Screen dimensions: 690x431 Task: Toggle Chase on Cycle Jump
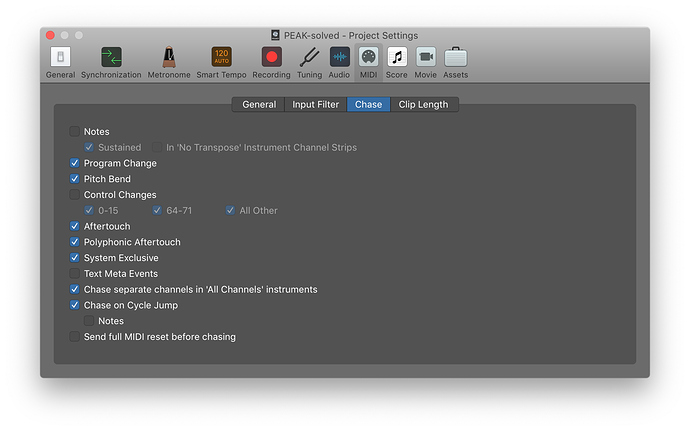[75, 305]
